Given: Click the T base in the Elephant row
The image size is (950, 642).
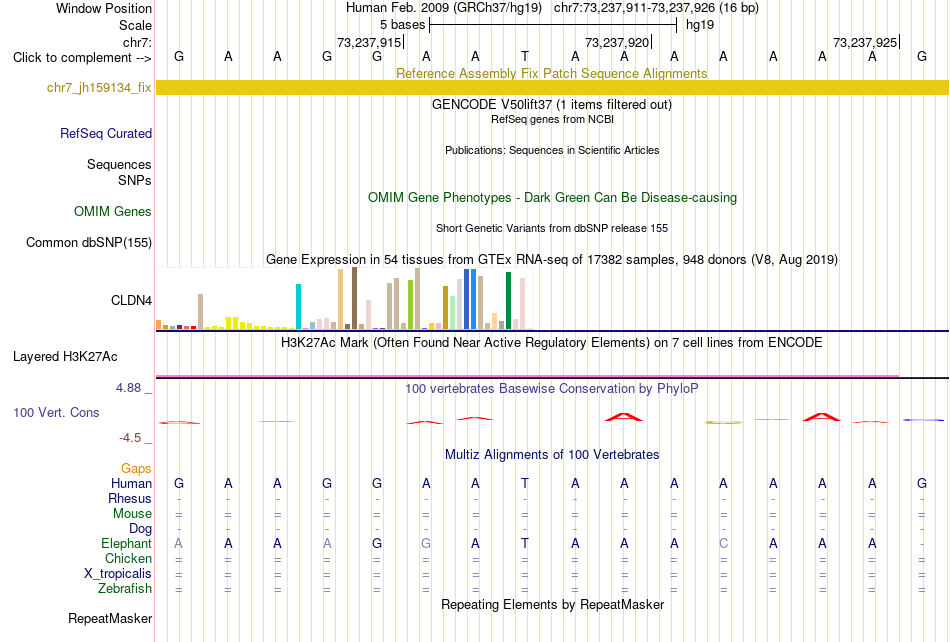Looking at the screenshot, I should click(525, 543).
